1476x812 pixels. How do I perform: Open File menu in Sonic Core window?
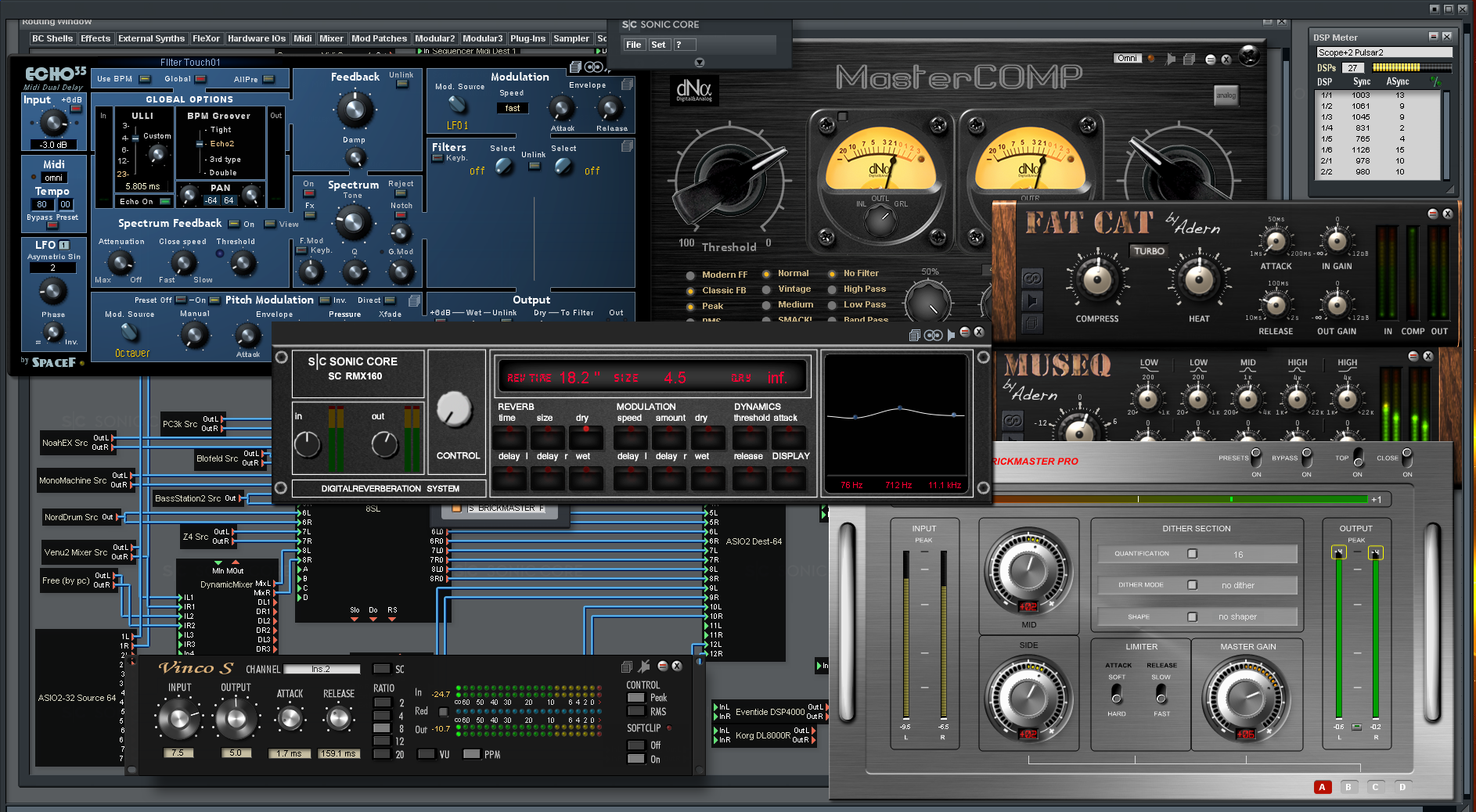[x=634, y=45]
